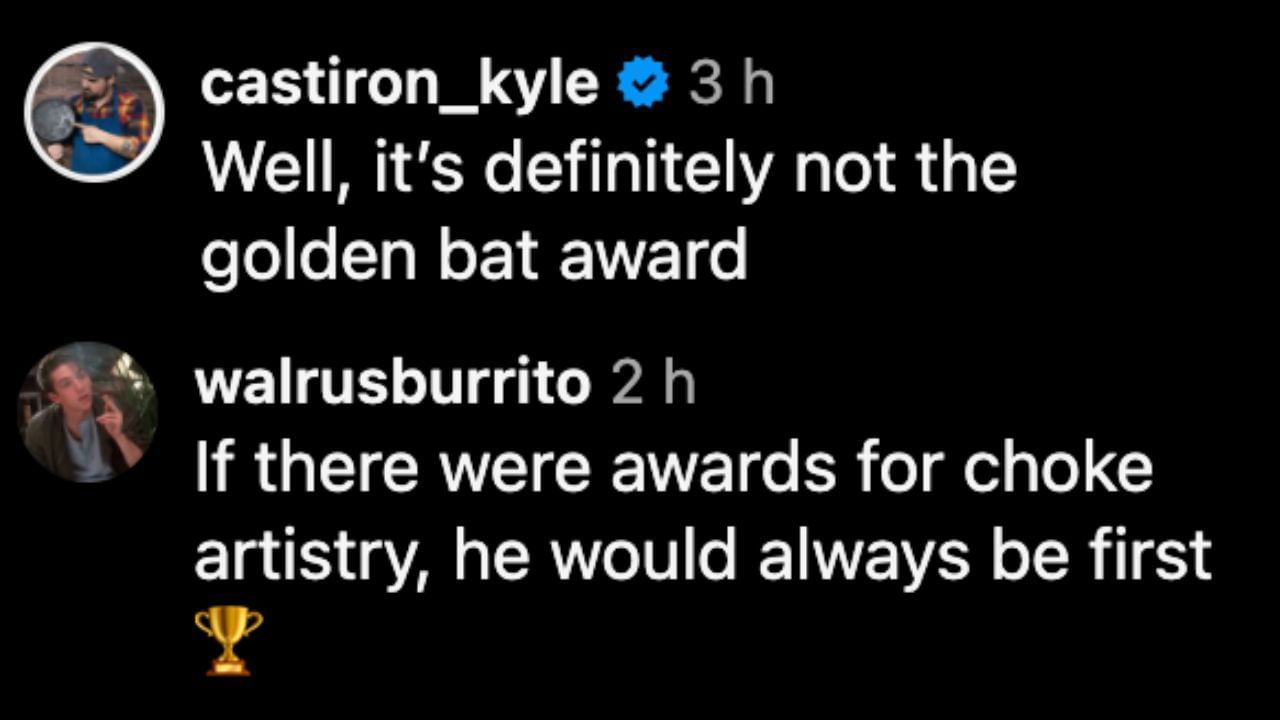Open the castiron_kyle username link
Viewport: 1280px width, 720px height.
coord(399,84)
